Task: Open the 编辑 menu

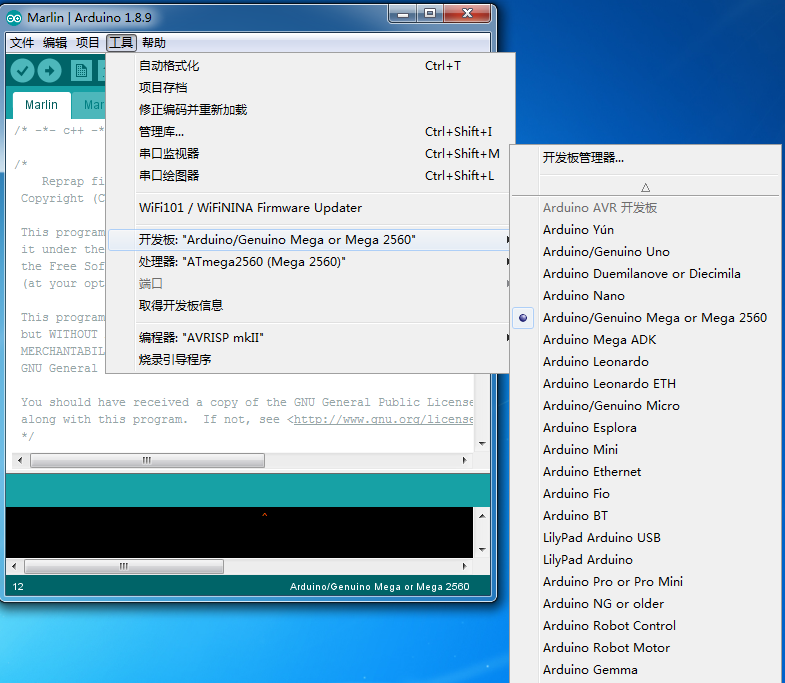Action: 55,43
